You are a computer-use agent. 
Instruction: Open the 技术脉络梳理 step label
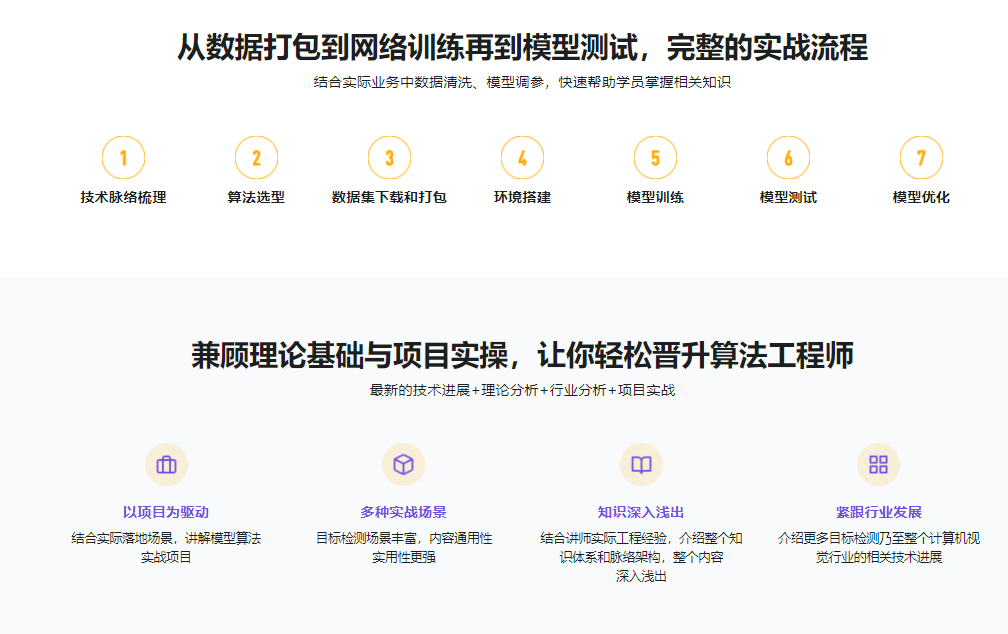[123, 197]
